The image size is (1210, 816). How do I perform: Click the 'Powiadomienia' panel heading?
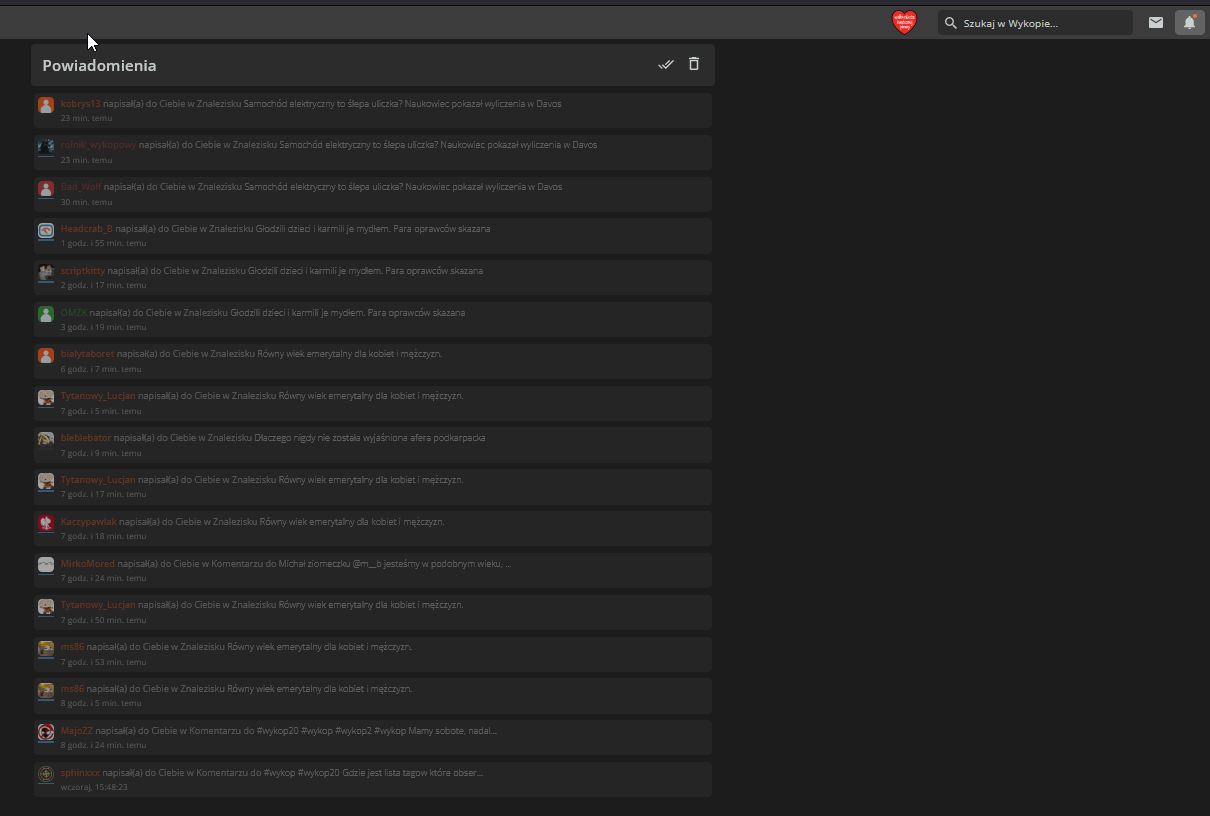pyautogui.click(x=99, y=65)
